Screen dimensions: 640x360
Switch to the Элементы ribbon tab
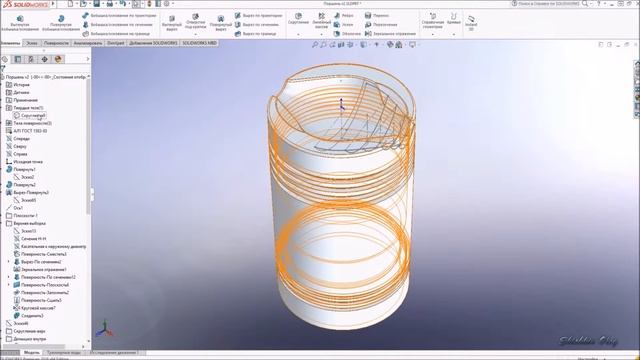10,43
